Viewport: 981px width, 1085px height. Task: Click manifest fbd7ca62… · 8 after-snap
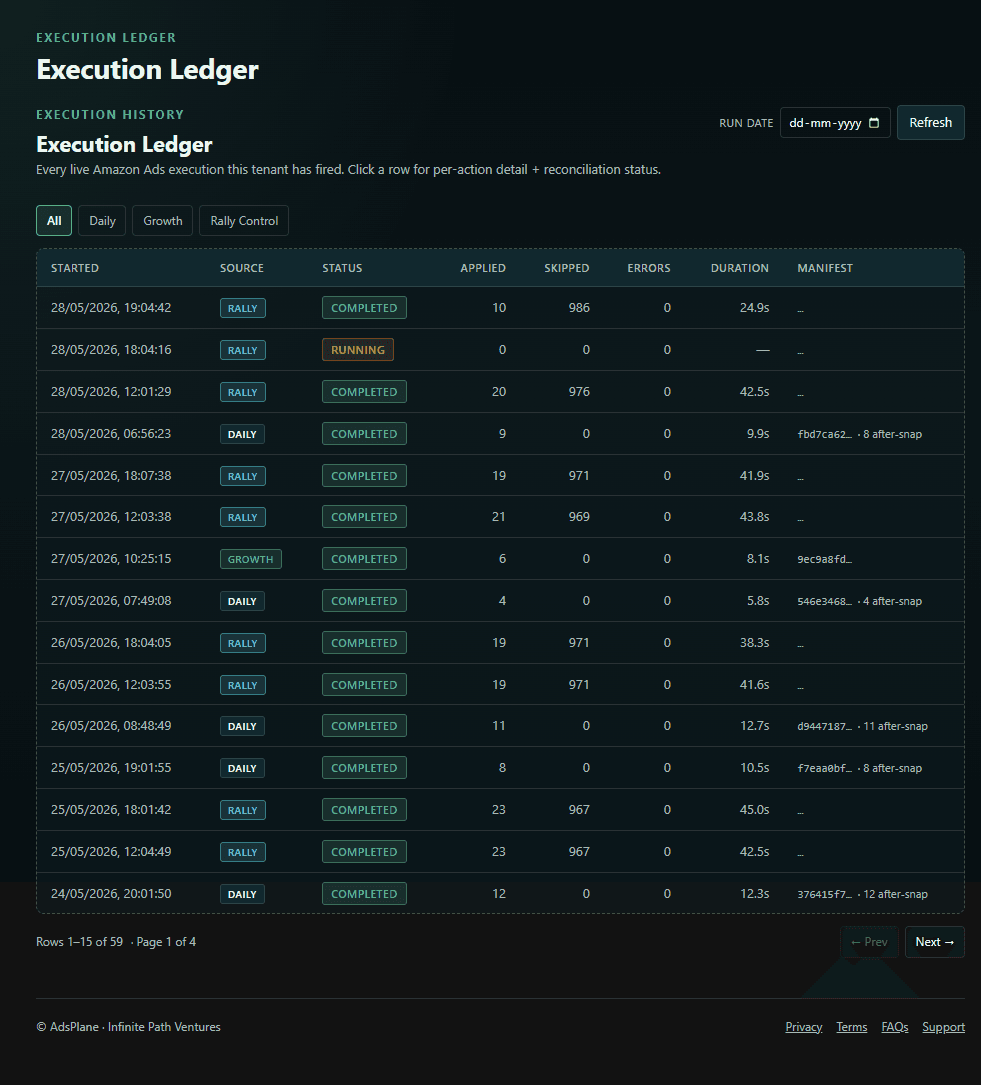pyautogui.click(x=859, y=434)
